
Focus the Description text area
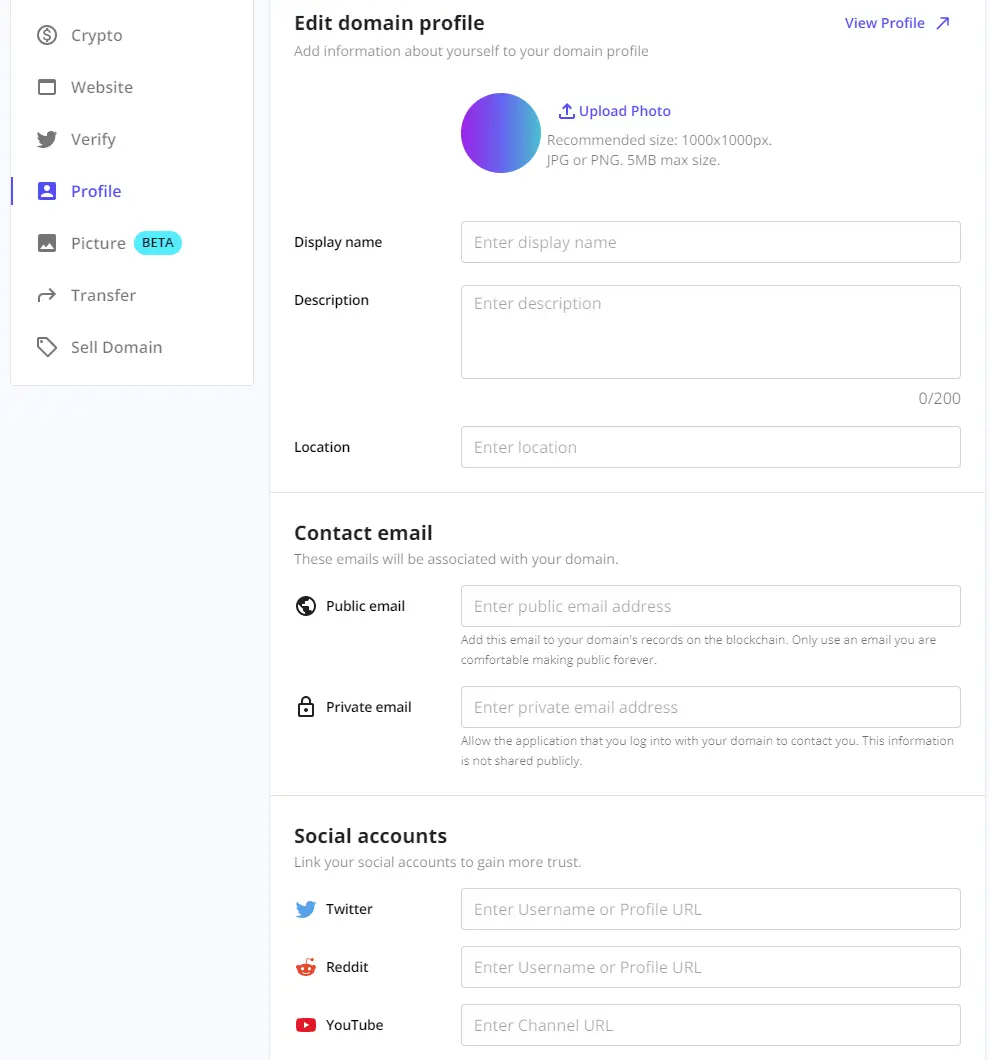tap(710, 332)
